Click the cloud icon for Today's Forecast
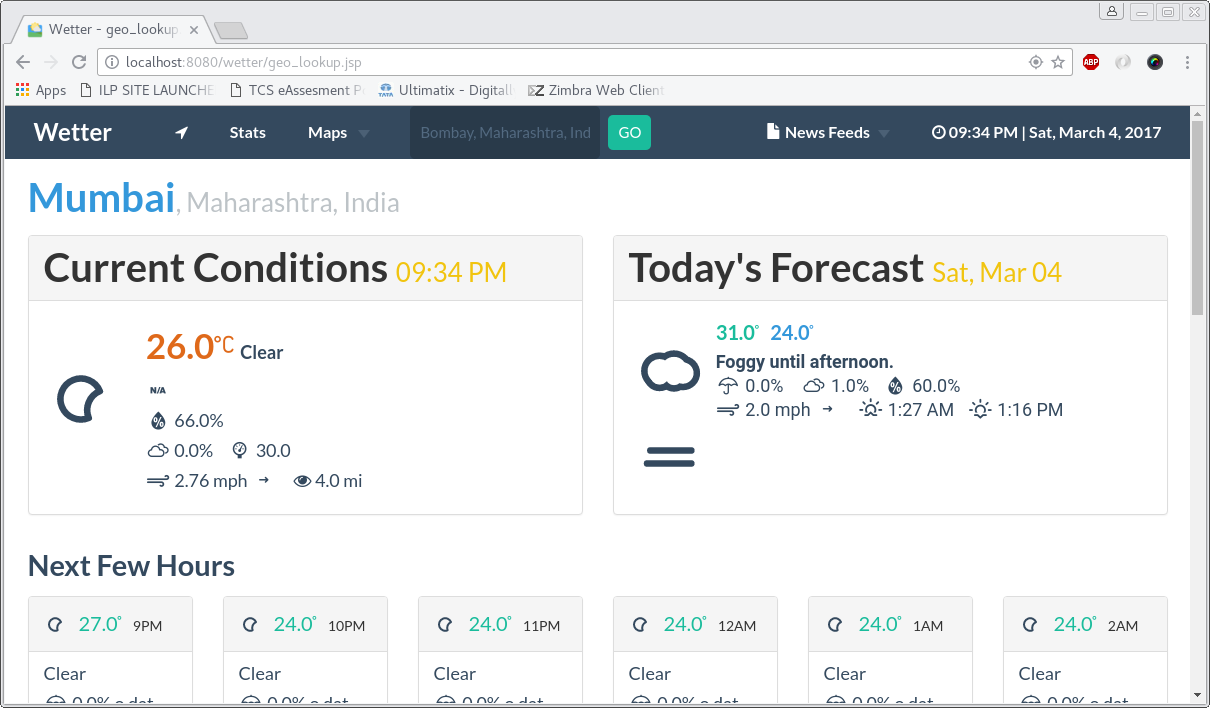 coord(669,370)
